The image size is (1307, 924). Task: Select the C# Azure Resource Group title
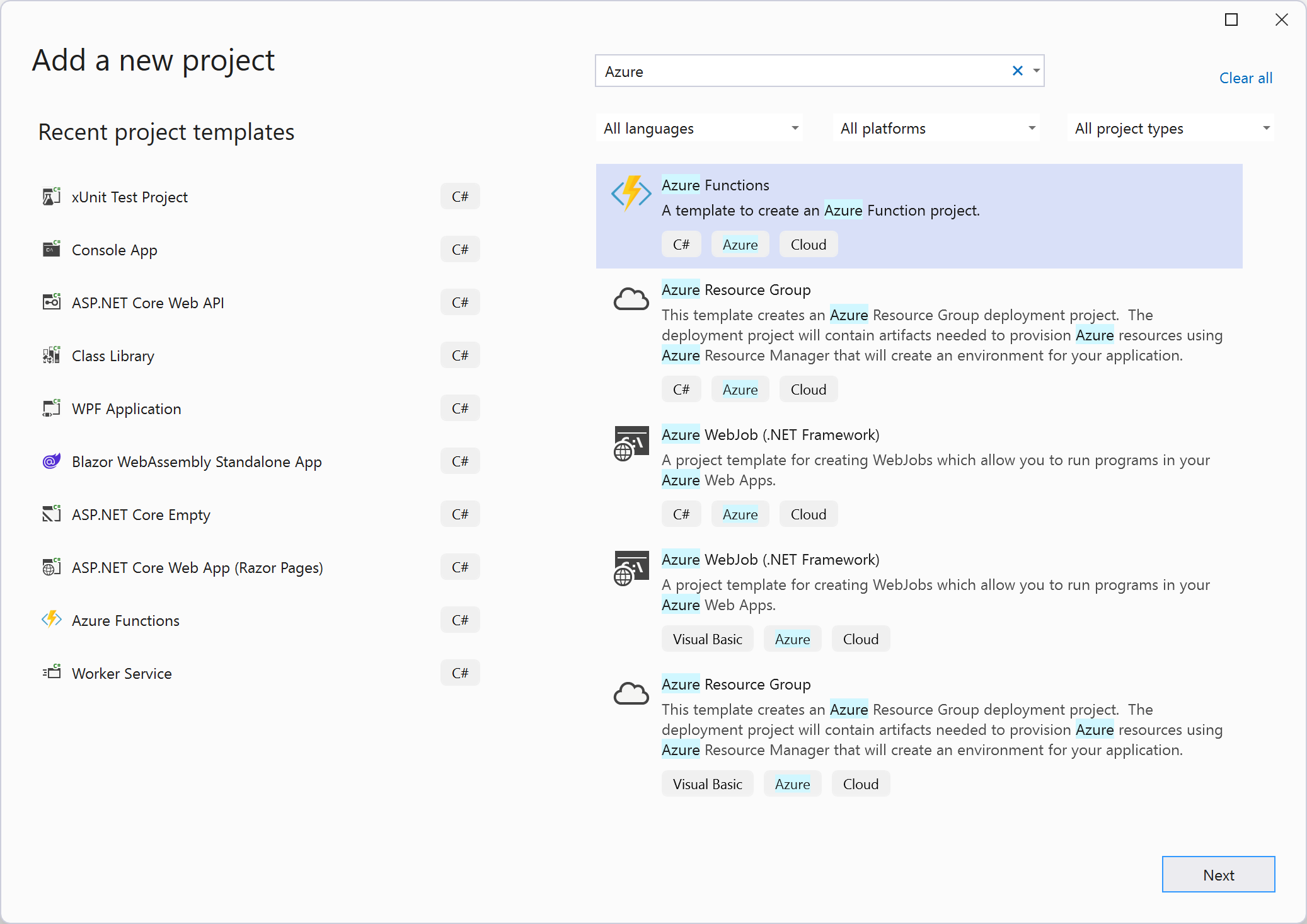point(736,289)
